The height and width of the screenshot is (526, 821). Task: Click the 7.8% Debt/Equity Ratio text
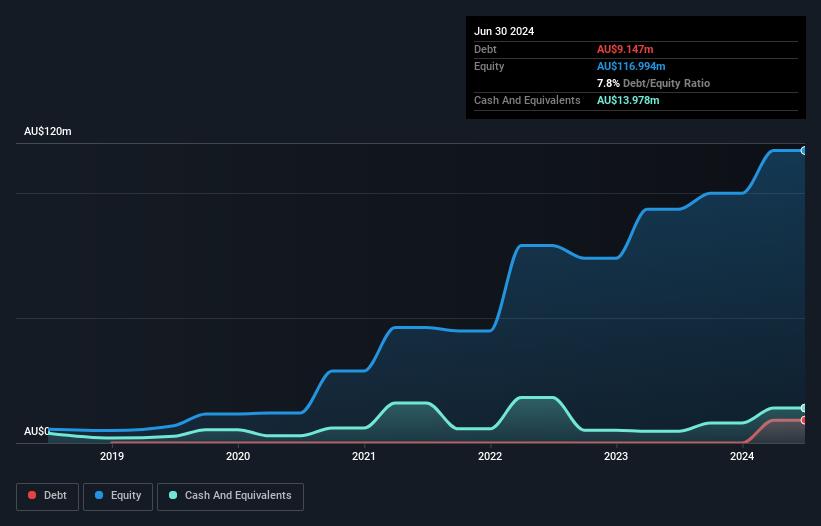(x=653, y=83)
